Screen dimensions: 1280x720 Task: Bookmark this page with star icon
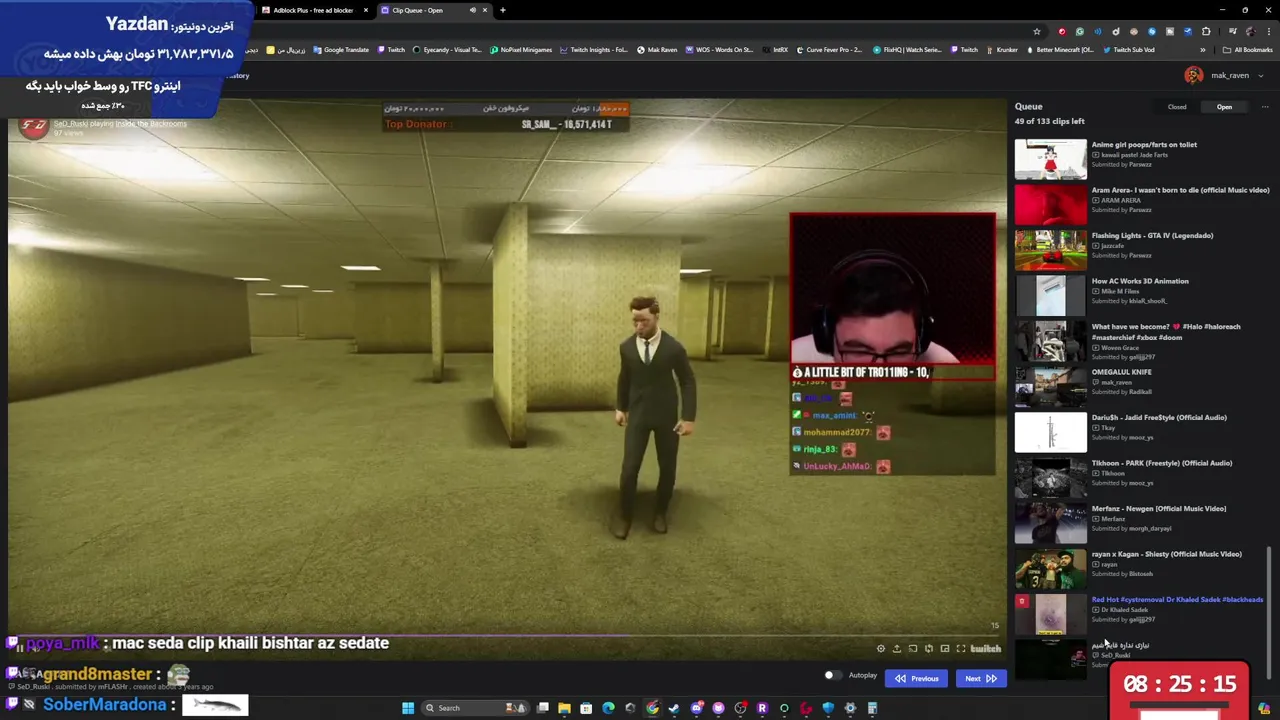[1037, 31]
